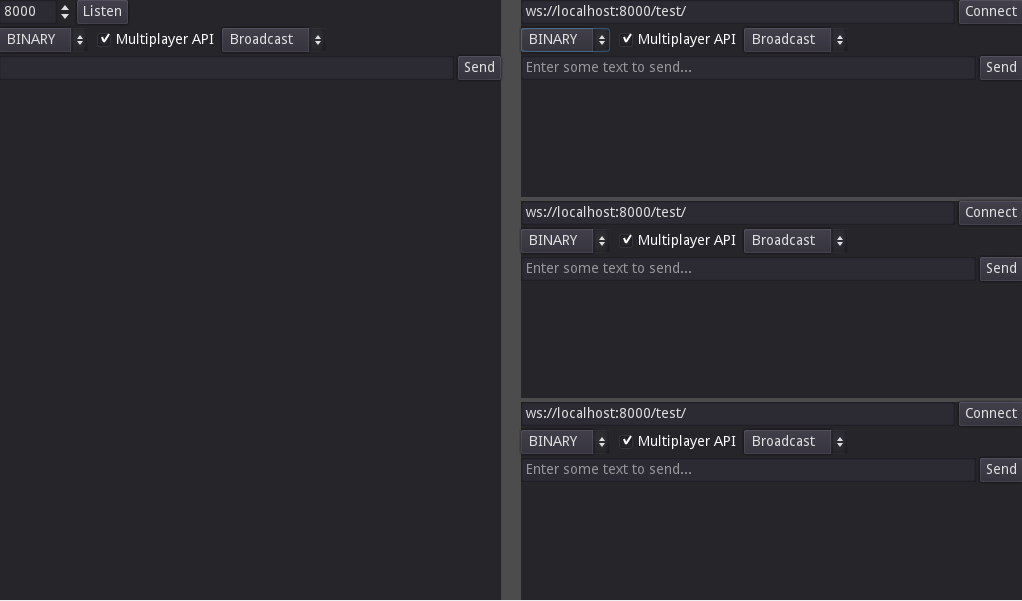1022x601 pixels.
Task: Open the Broadcast dropdown on the third client
Action: tap(786, 441)
